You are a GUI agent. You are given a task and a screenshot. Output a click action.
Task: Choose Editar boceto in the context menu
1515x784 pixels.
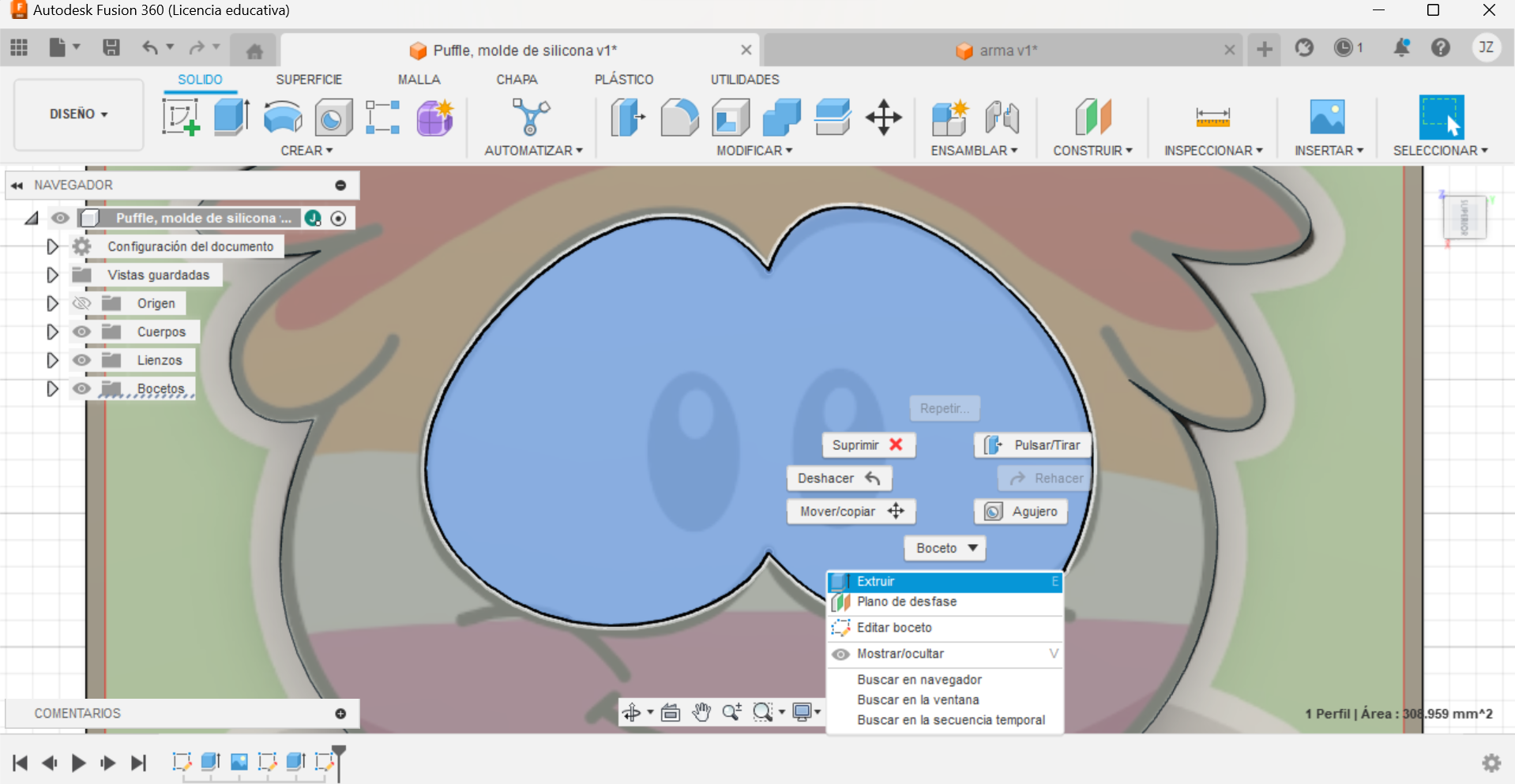(x=944, y=628)
